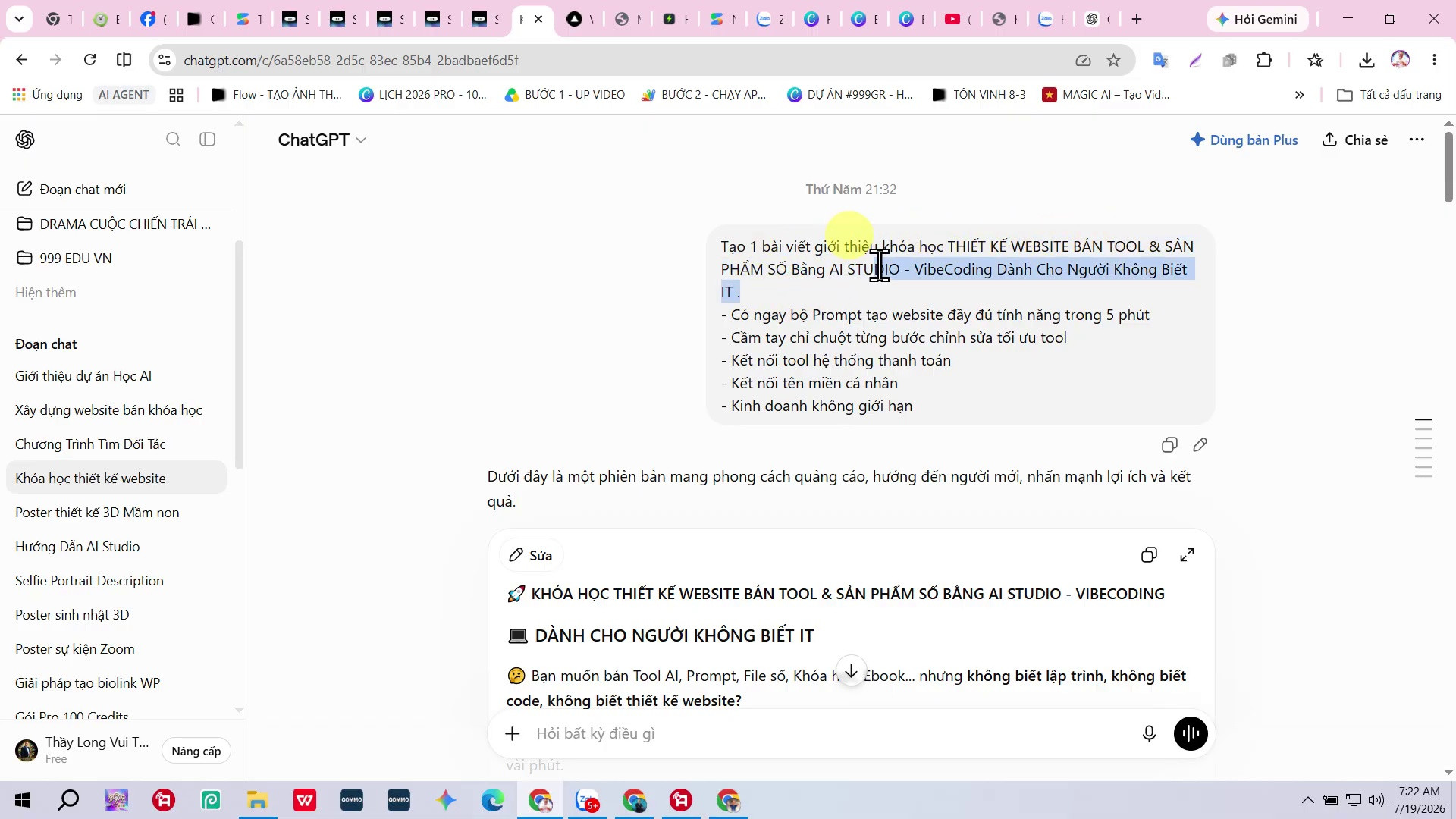This screenshot has width=1456, height=819.
Task: Click the search chats magnifier icon
Action: point(173,140)
